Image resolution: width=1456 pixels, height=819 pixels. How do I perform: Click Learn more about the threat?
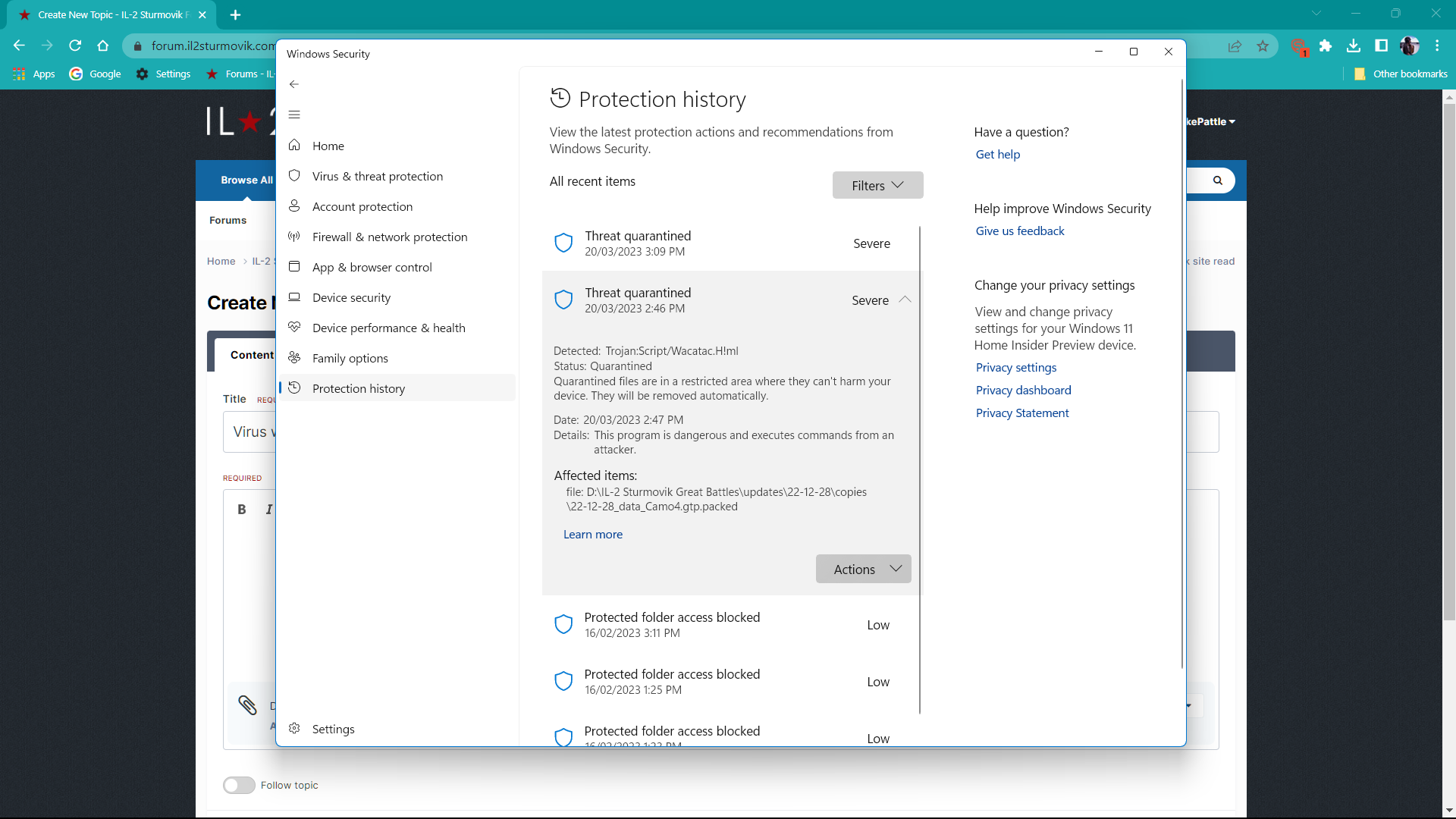[x=592, y=535]
